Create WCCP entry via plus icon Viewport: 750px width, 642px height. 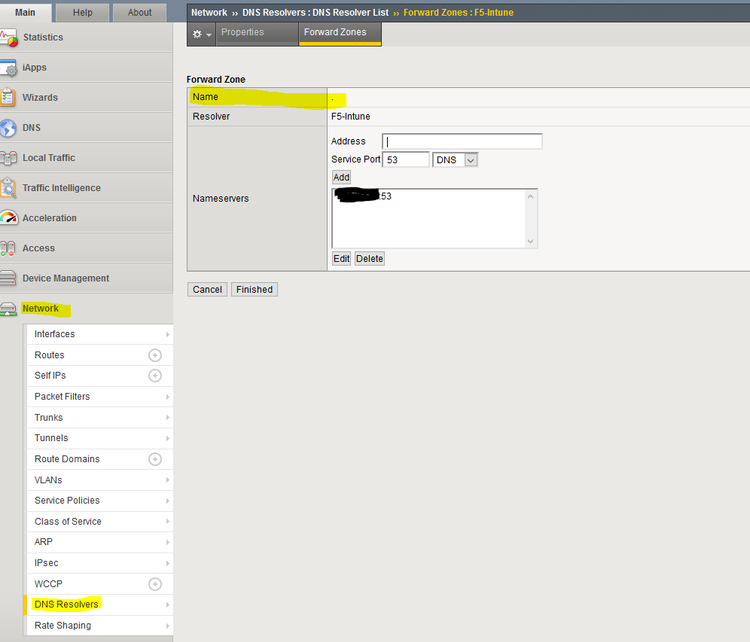[155, 584]
